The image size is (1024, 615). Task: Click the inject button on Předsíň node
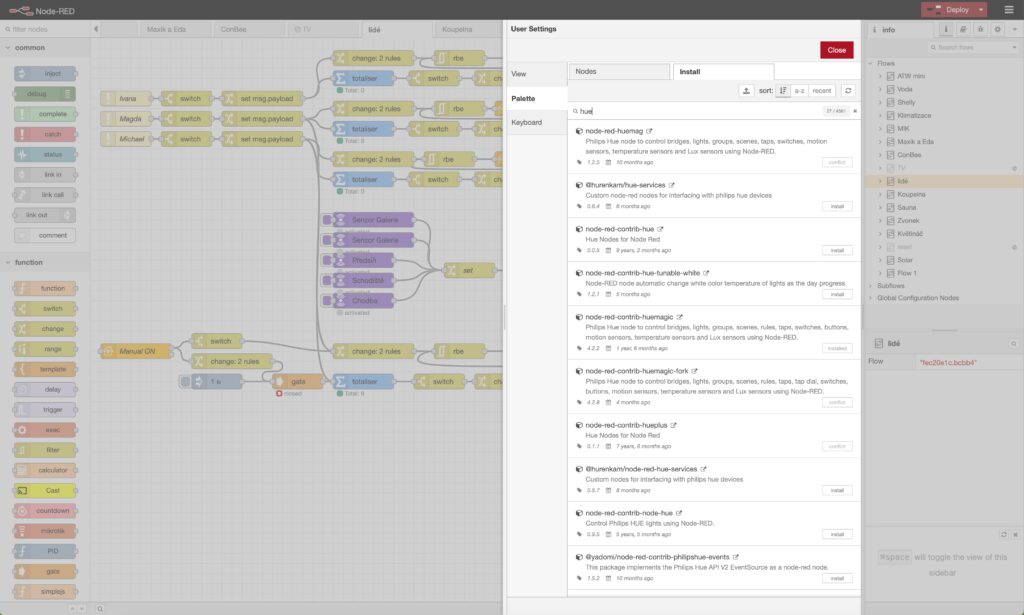click(x=327, y=260)
